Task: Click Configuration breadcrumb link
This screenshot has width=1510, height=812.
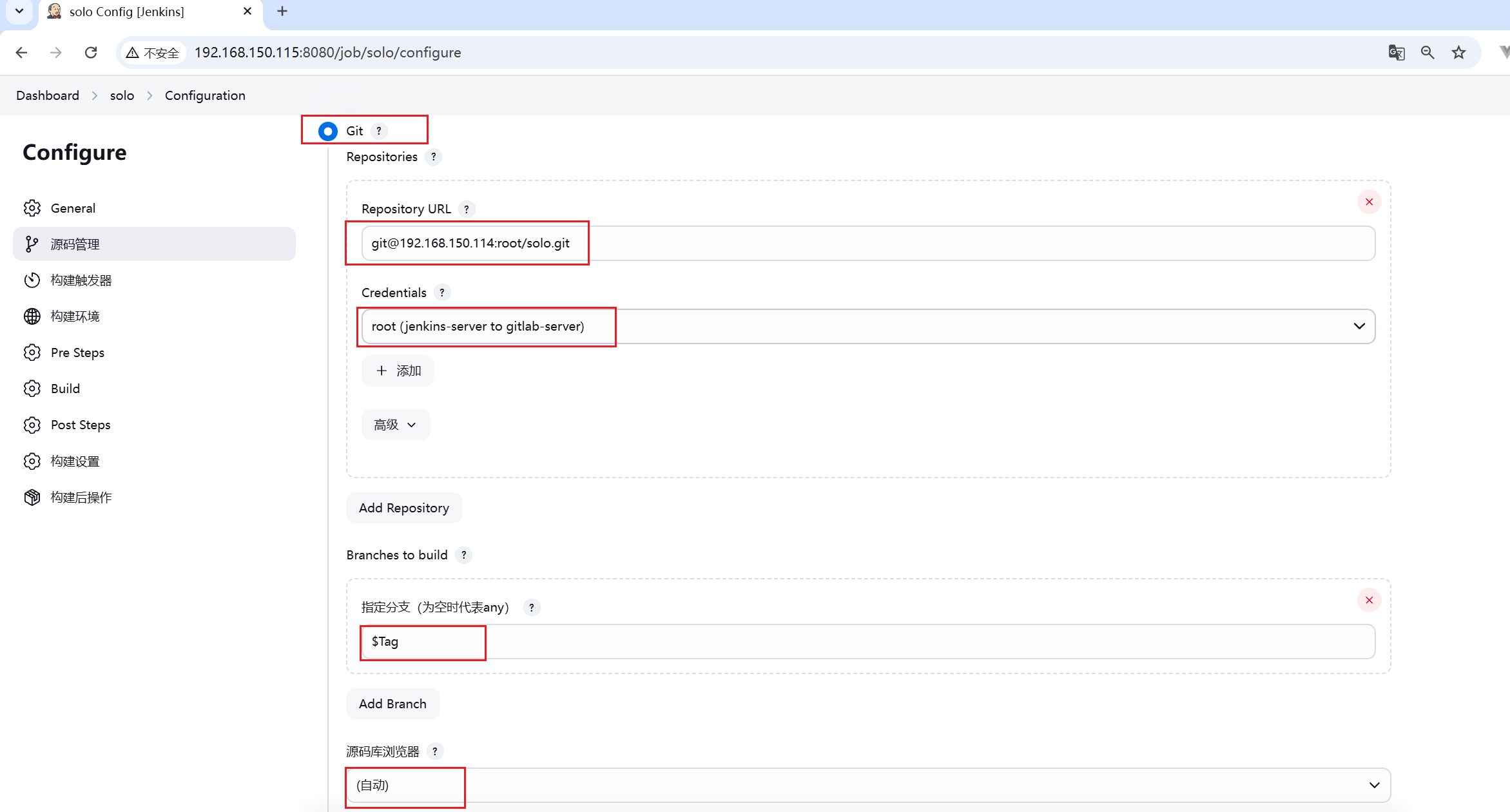Action: [205, 95]
